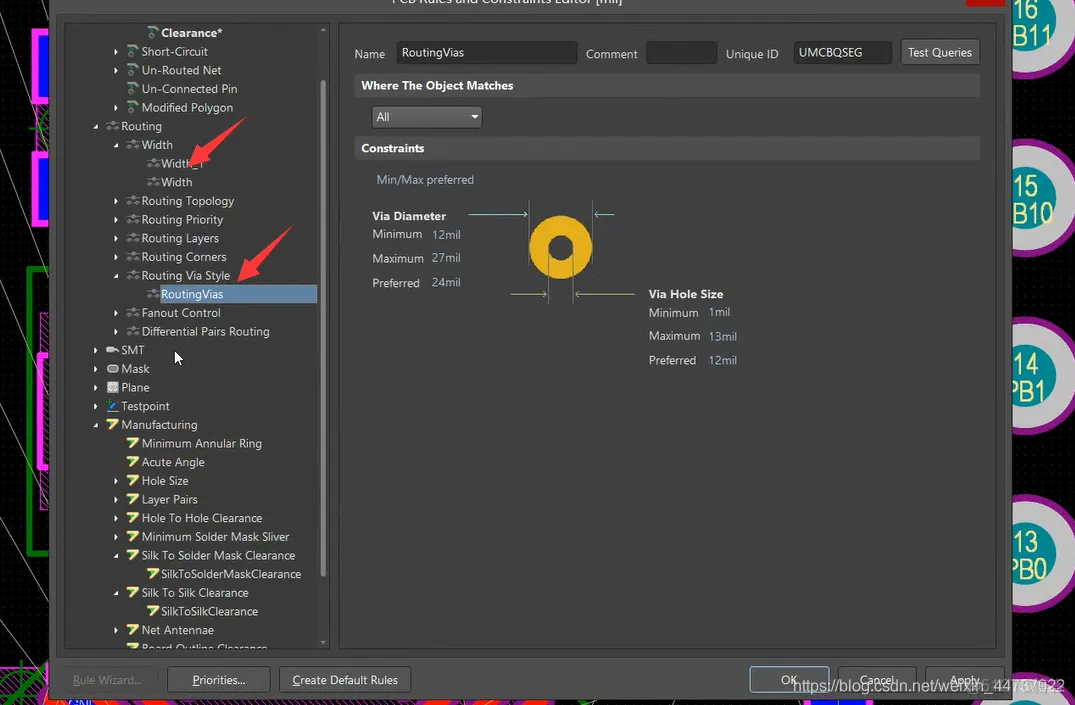Click the Plane category icon
Image resolution: width=1075 pixels, height=705 pixels.
(112, 387)
